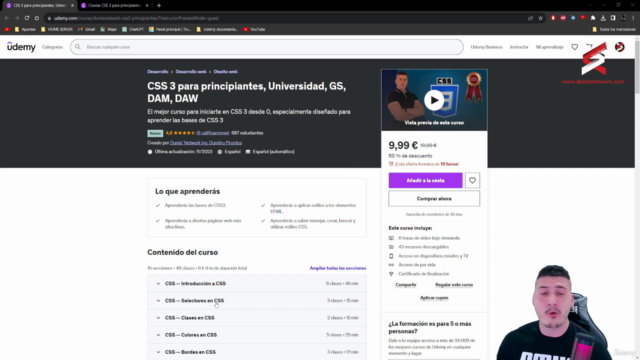Expand CSS -- Introducción a CSS section
Image resolution: width=640 pixels, height=360 pixels.
[x=257, y=283]
